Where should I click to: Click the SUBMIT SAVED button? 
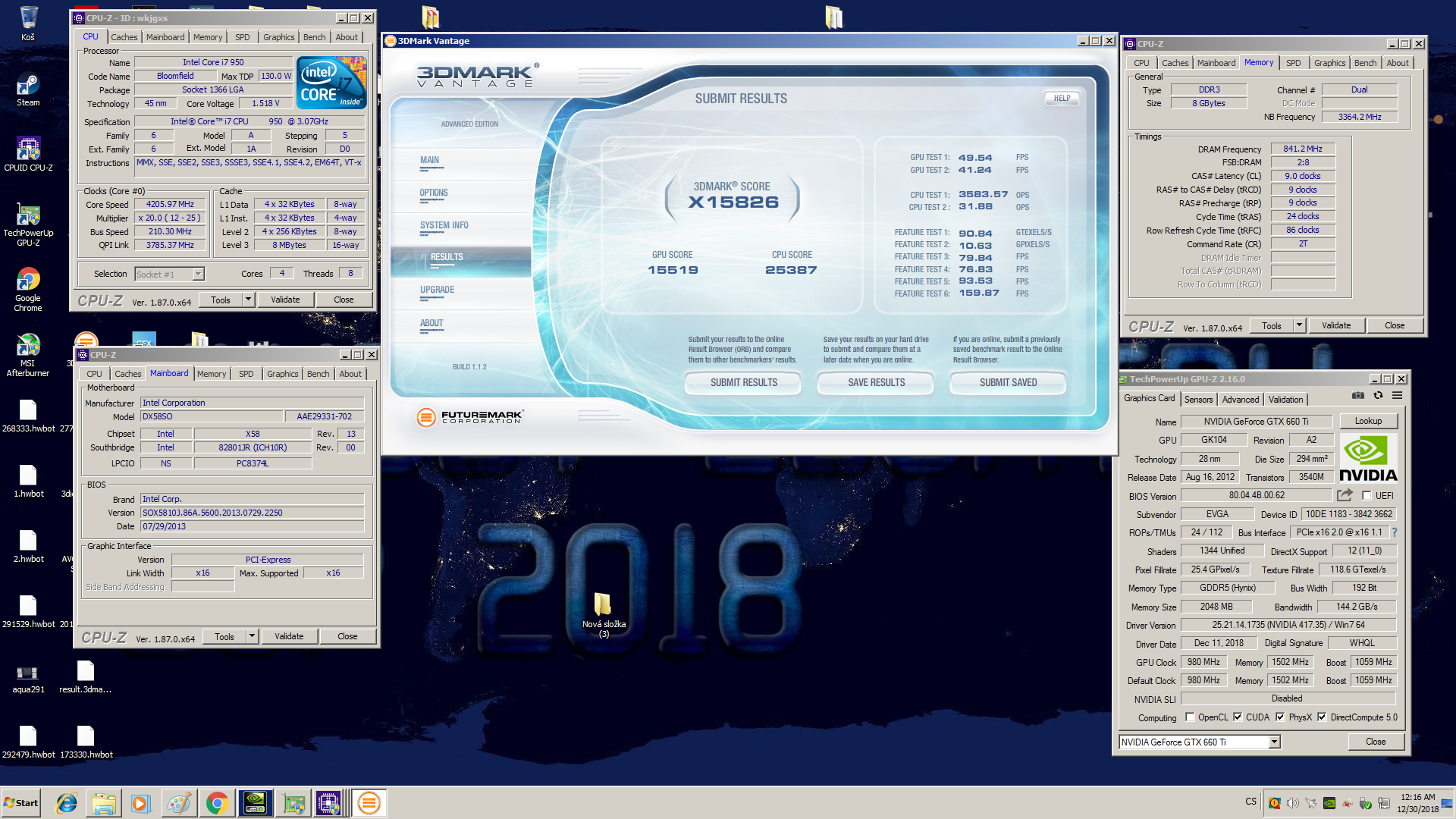point(1008,382)
